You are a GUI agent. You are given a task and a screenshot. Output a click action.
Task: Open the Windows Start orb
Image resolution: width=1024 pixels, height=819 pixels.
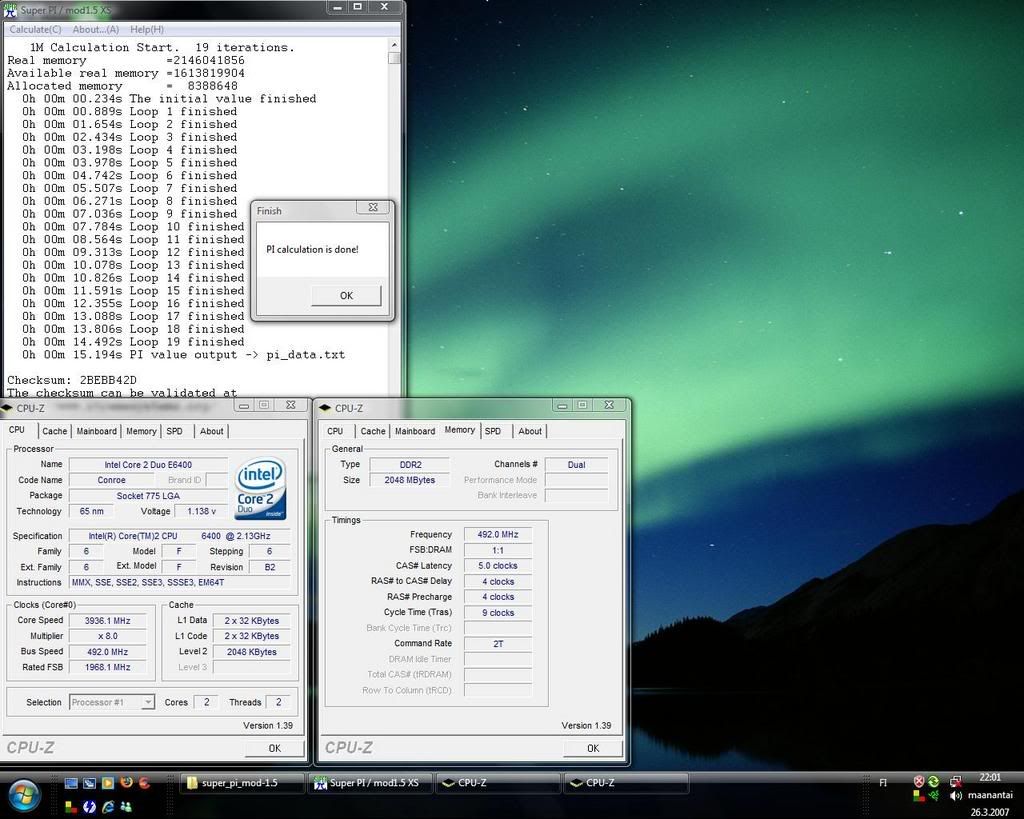23,796
